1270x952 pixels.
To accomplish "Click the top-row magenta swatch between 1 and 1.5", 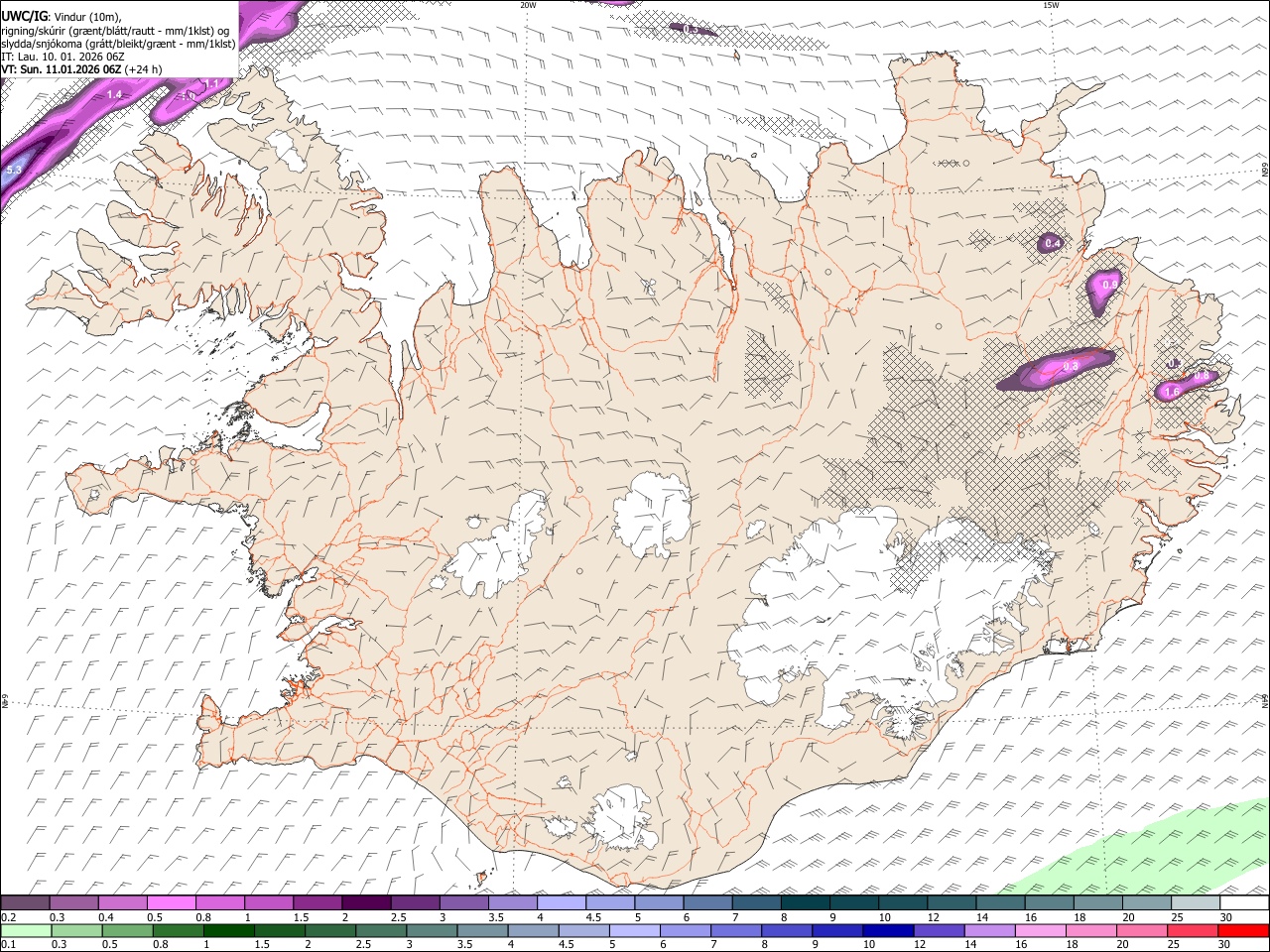I will 269,903.
